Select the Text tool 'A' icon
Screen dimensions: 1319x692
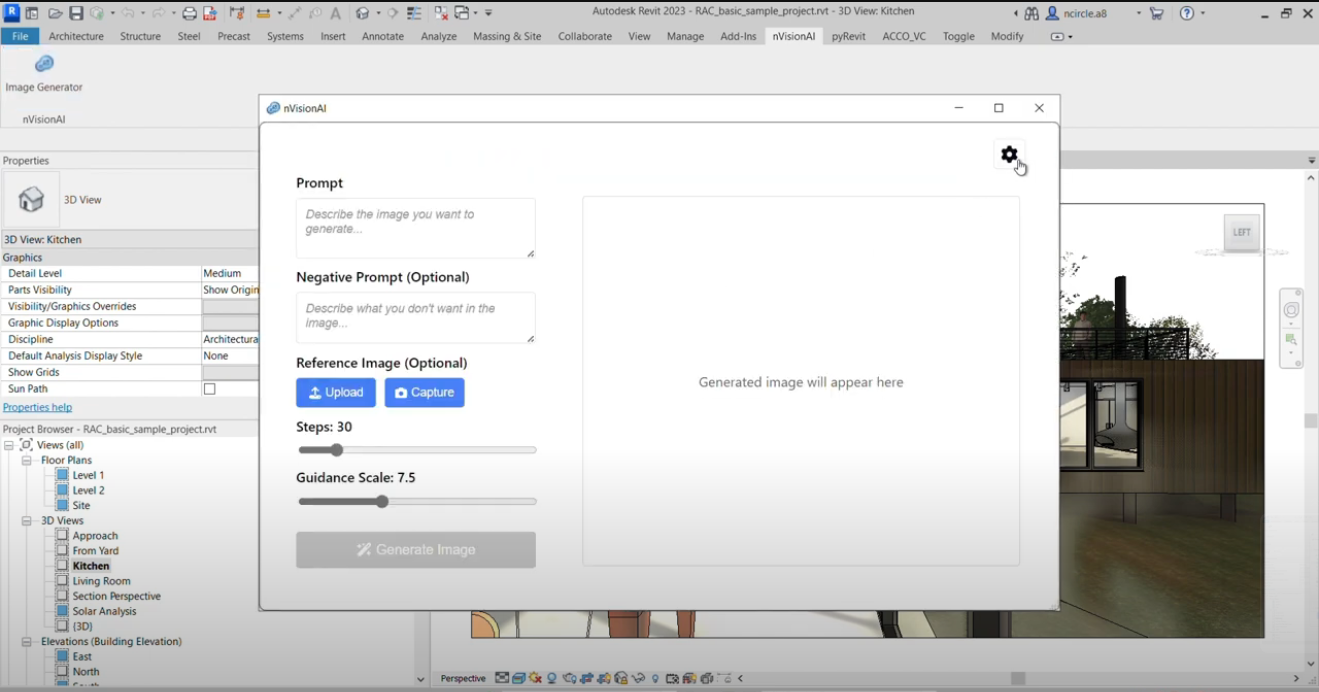click(x=335, y=13)
